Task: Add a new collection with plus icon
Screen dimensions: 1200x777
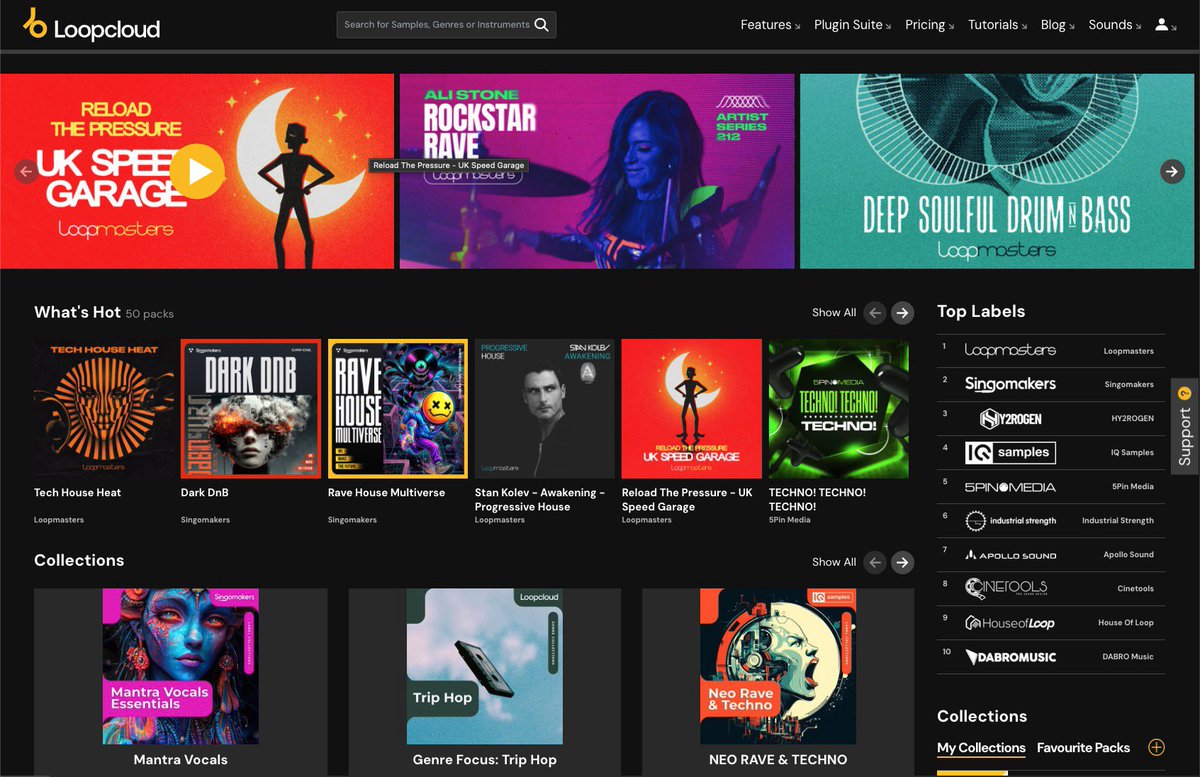Action: click(1156, 747)
